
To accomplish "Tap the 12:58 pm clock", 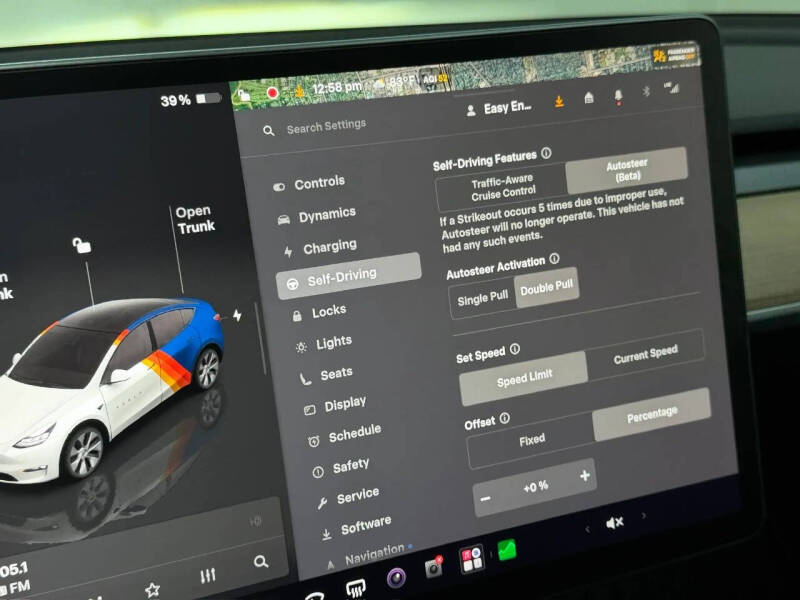I will [x=336, y=88].
